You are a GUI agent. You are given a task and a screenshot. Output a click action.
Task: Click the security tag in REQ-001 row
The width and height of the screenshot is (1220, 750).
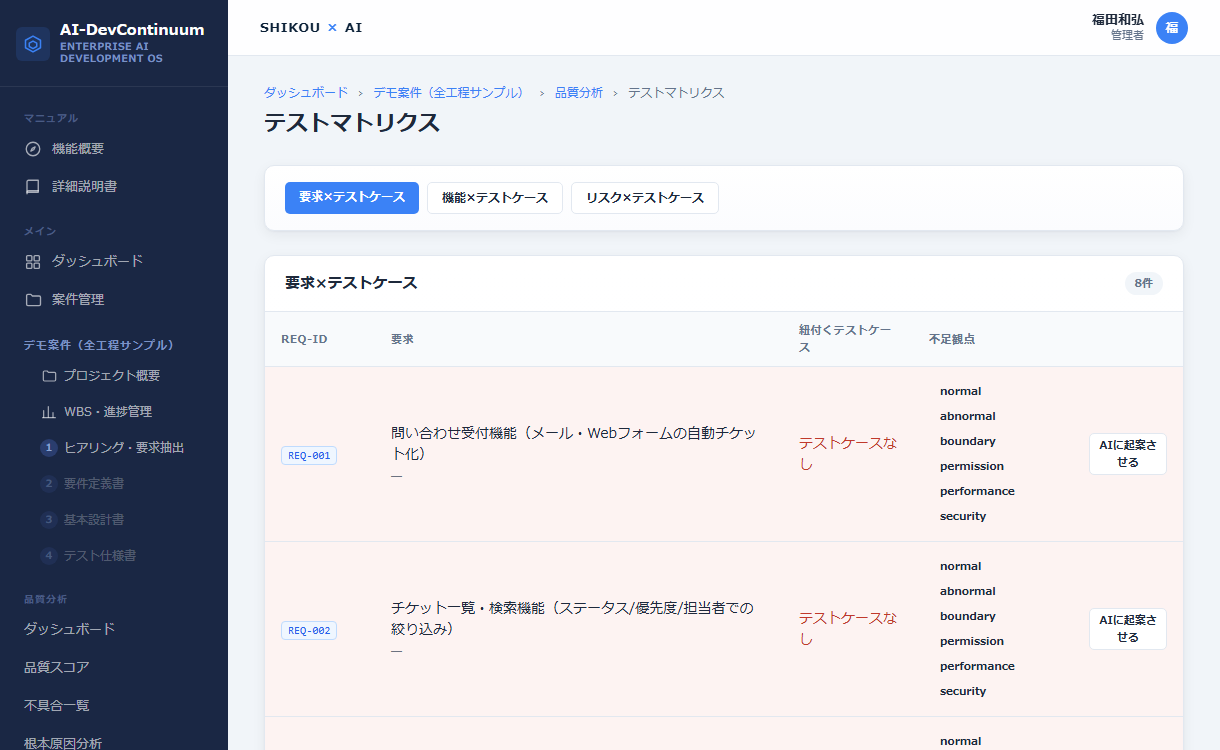tap(963, 517)
